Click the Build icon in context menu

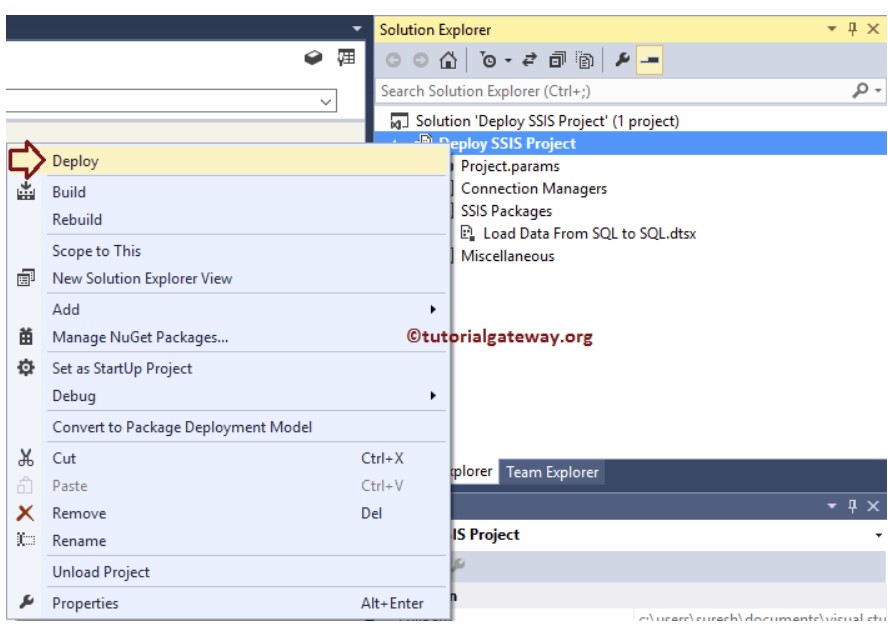(25, 191)
